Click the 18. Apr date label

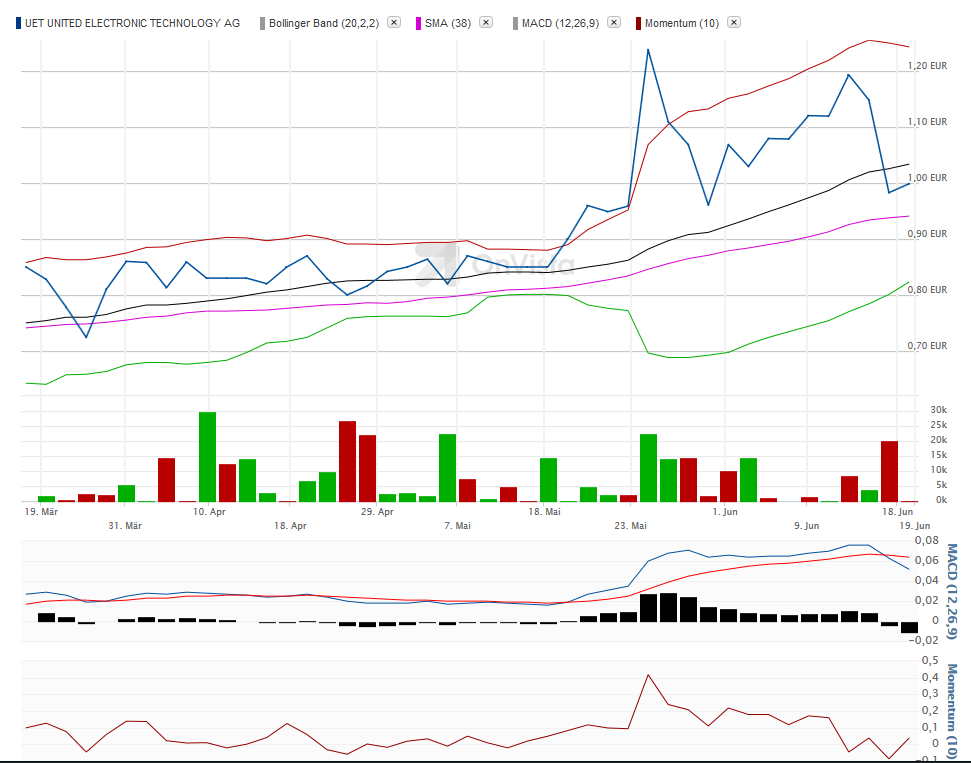pos(290,526)
